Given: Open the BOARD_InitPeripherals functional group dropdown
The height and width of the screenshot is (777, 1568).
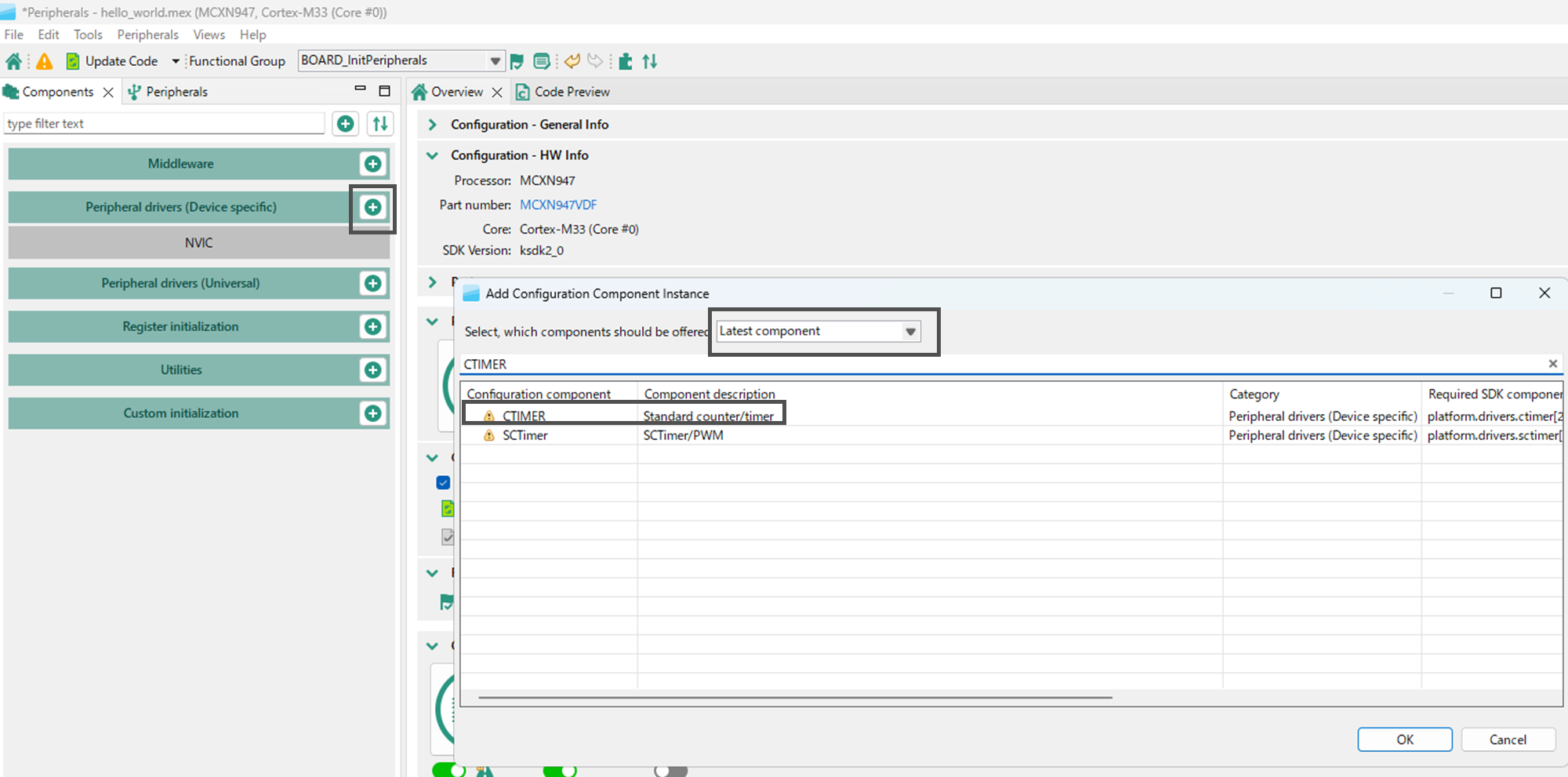Looking at the screenshot, I should point(495,61).
